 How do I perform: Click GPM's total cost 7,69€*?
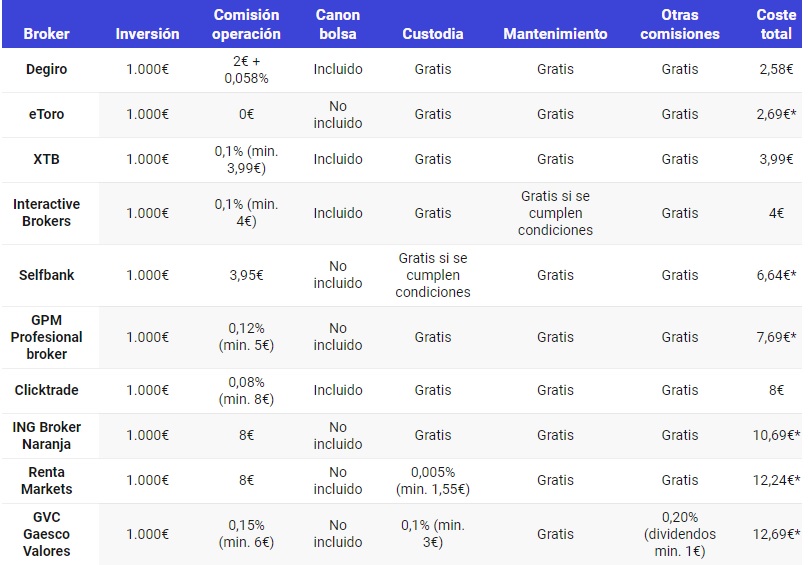(777, 337)
